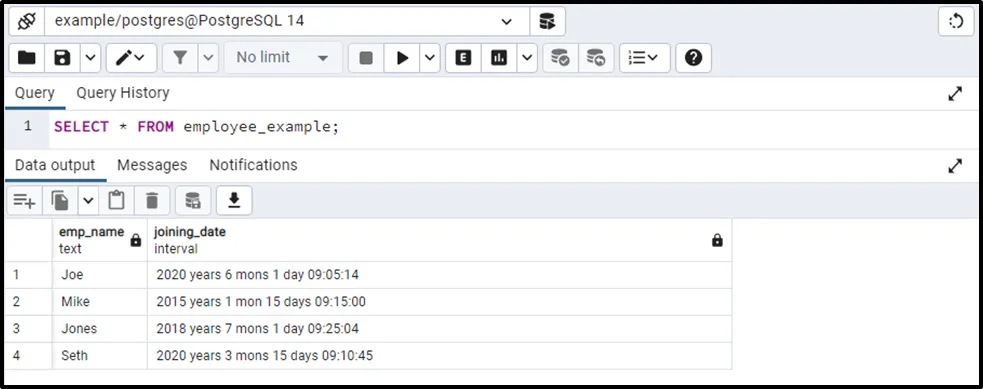Screen dimensions: 983x389
Task: Click the Rollback database icon
Action: pyautogui.click(x=596, y=58)
